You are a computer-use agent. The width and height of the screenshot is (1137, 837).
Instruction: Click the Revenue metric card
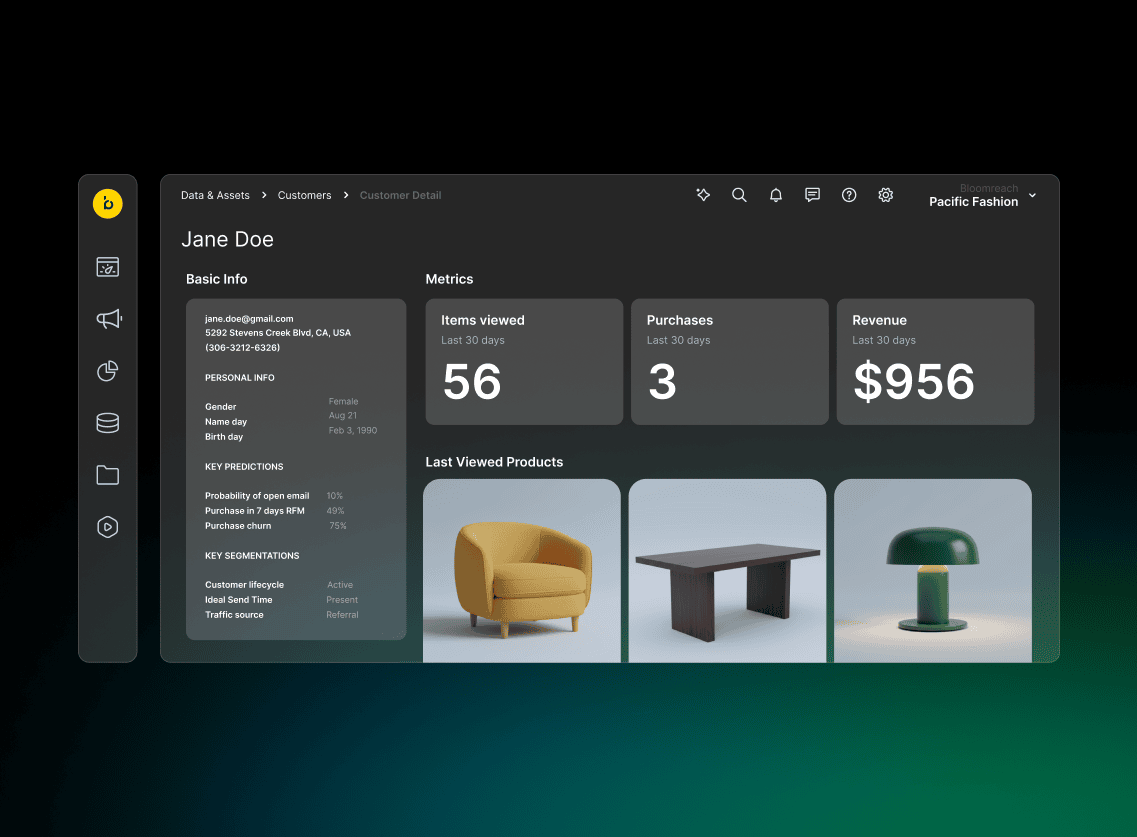tap(935, 361)
